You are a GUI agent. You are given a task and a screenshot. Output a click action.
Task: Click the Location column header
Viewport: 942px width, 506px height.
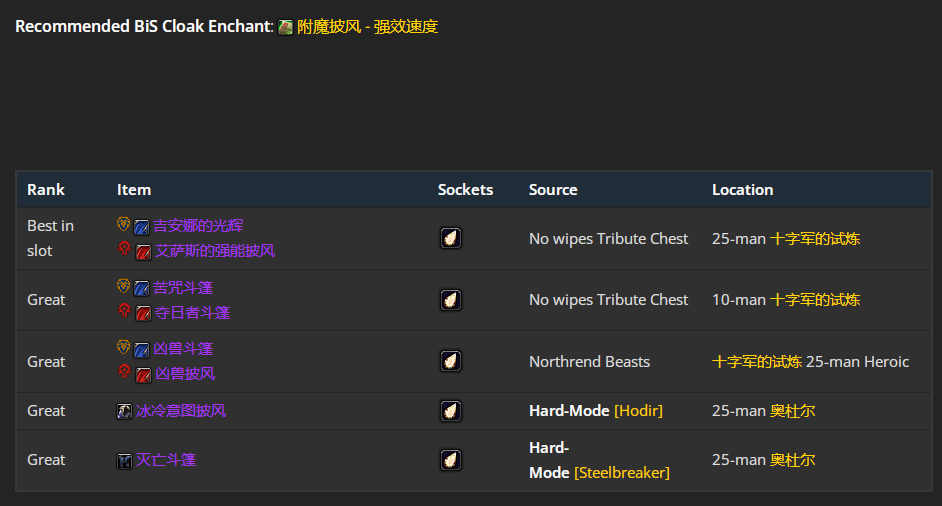742,190
